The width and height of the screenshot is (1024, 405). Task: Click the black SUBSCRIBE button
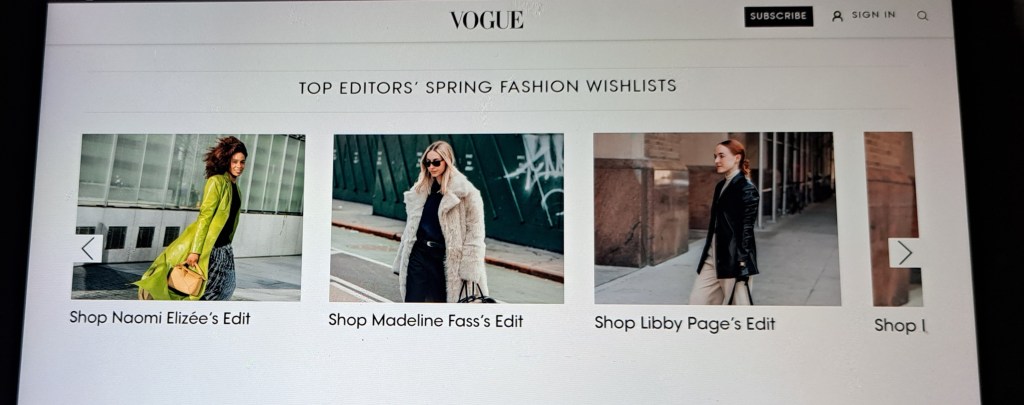pyautogui.click(x=778, y=16)
